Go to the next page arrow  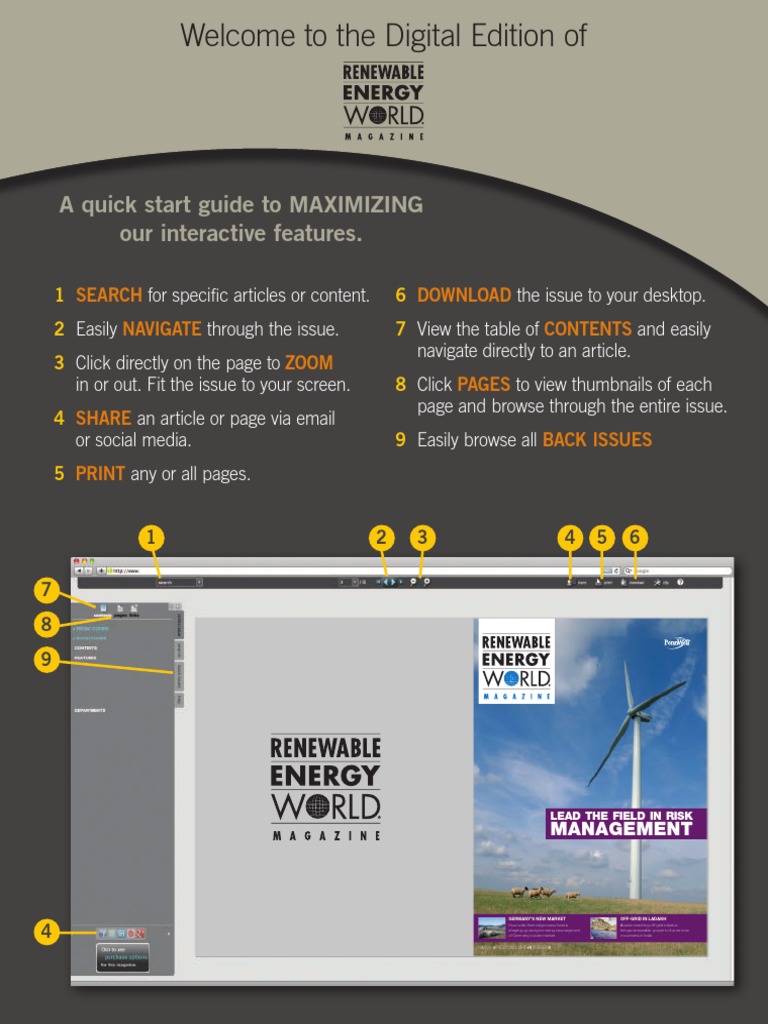coord(393,582)
